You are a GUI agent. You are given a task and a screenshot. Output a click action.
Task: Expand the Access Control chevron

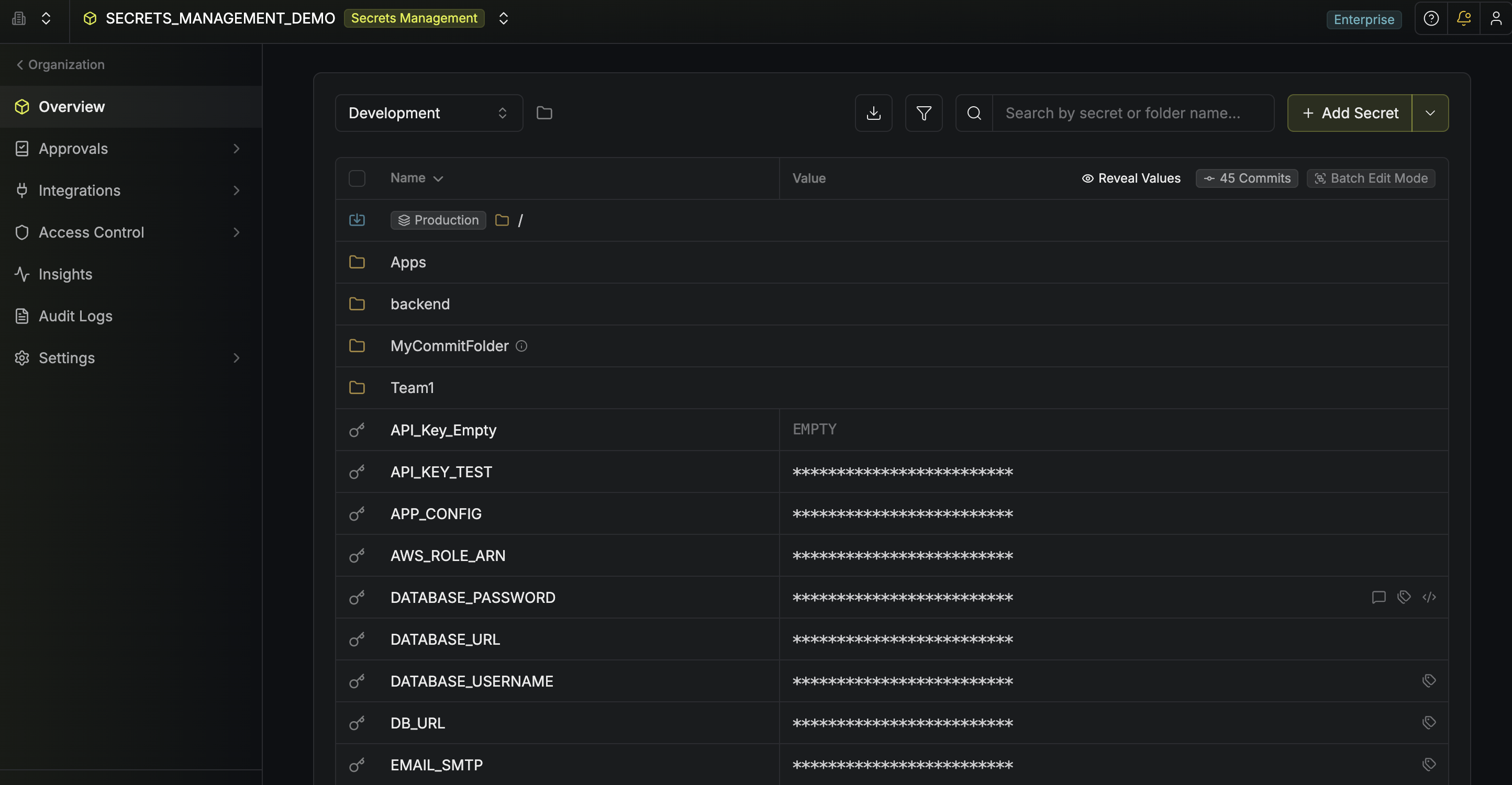(x=237, y=232)
